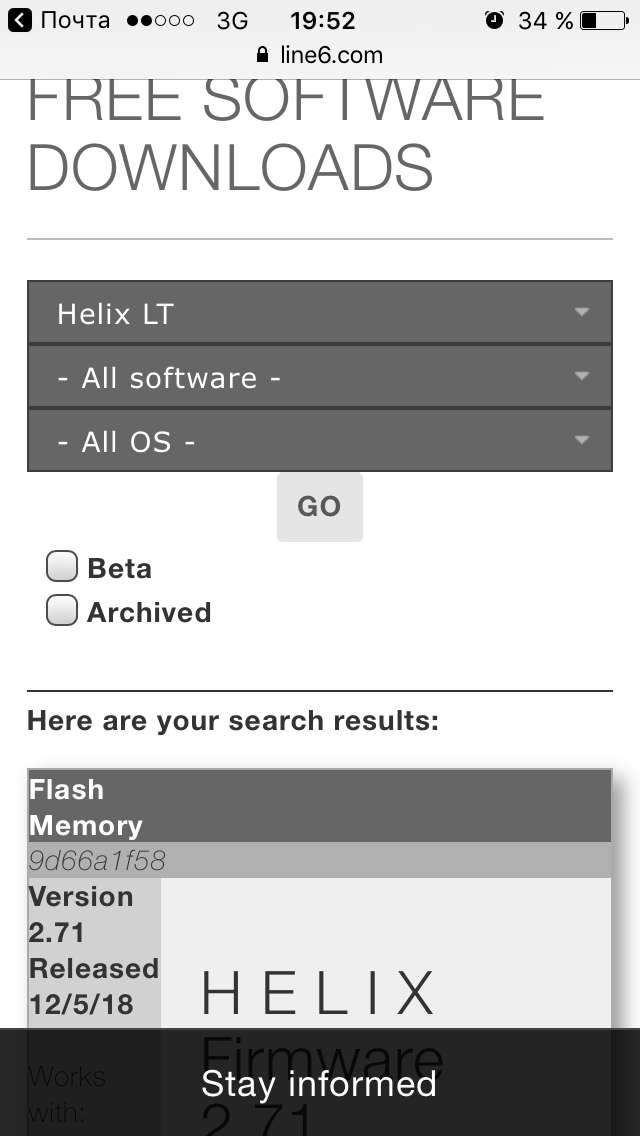Select the 9d66a1f58 checksum text

[x=97, y=860]
